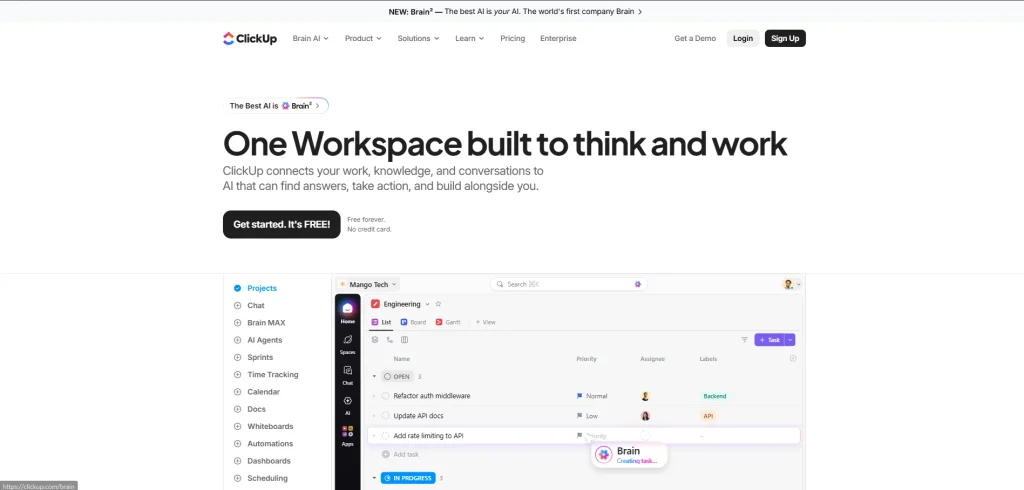Click the Mango Tech workspace star icon

(342, 284)
